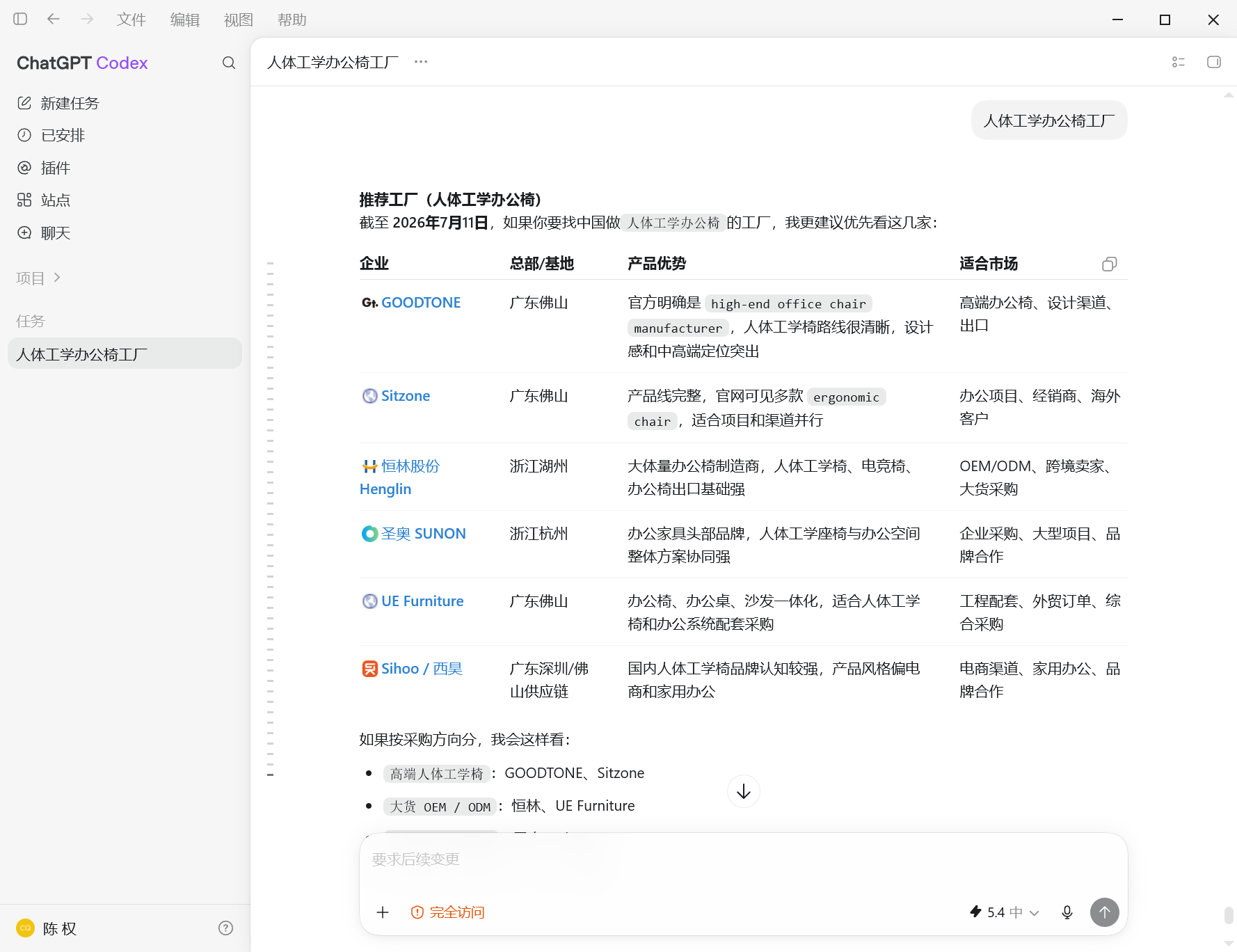
Task: Minimize the application window
Action: pyautogui.click(x=1117, y=19)
